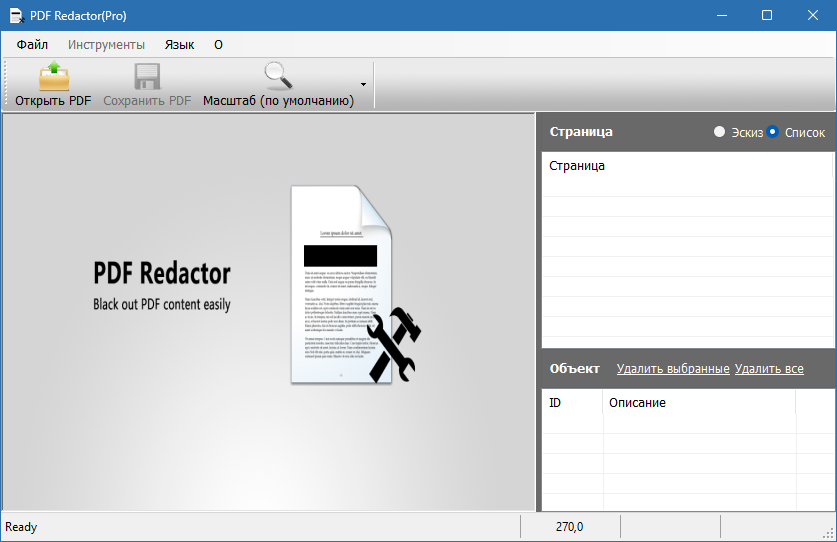Open the Файл menu
This screenshot has width=837, height=542.
(x=32, y=44)
